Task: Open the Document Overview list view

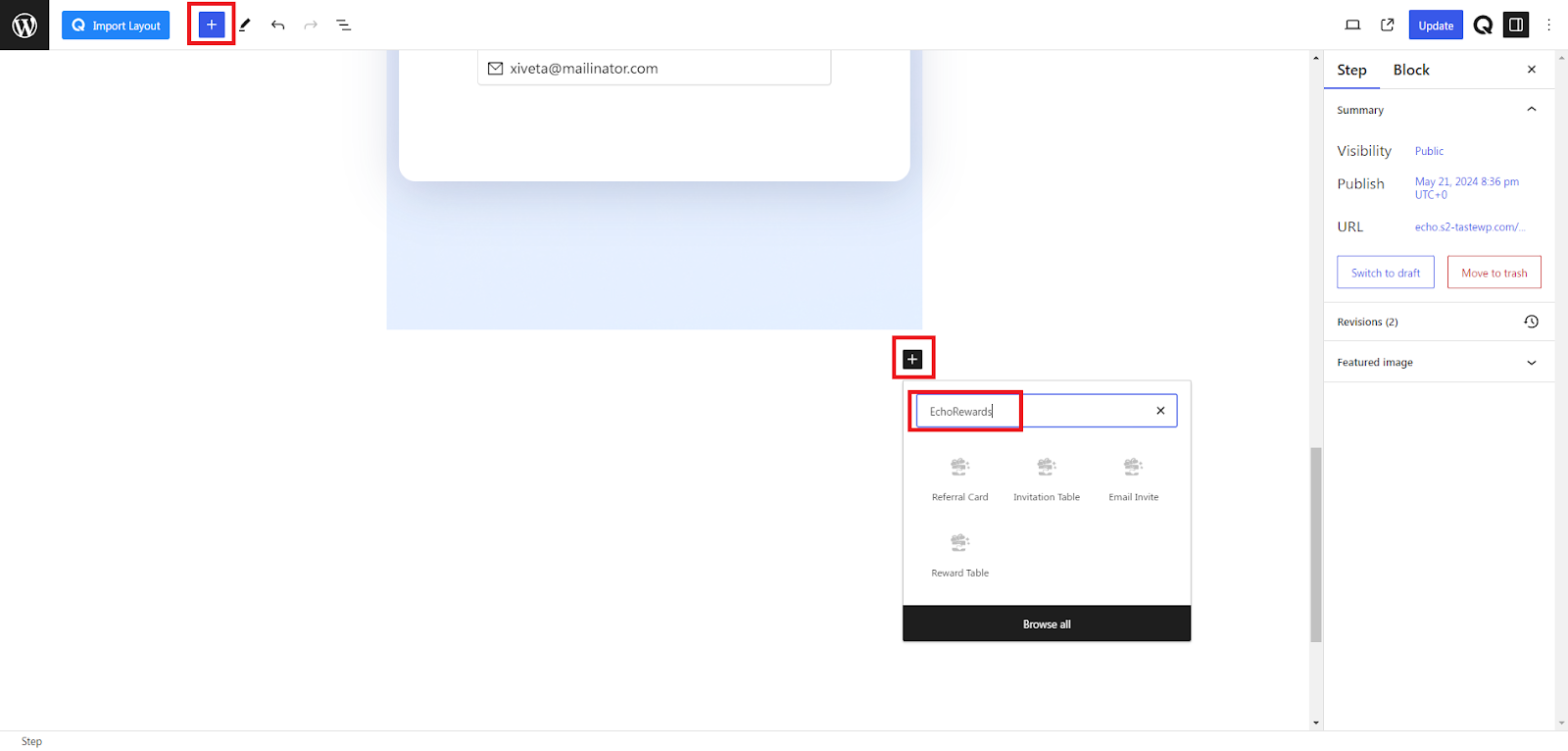Action: [x=344, y=25]
